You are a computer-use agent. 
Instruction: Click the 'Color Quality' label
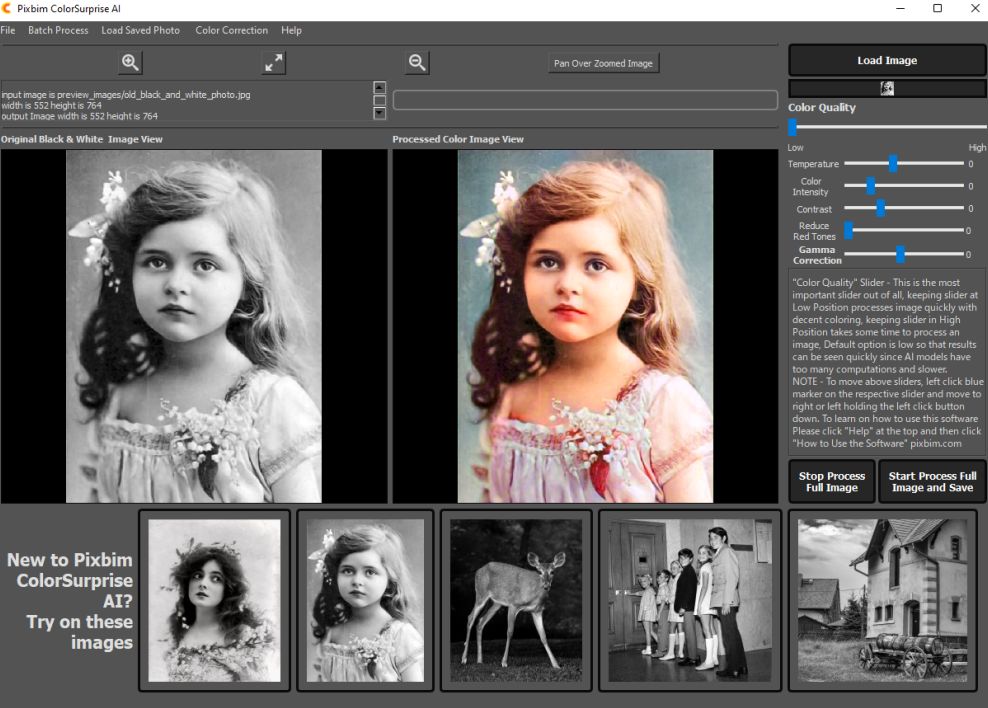822,108
